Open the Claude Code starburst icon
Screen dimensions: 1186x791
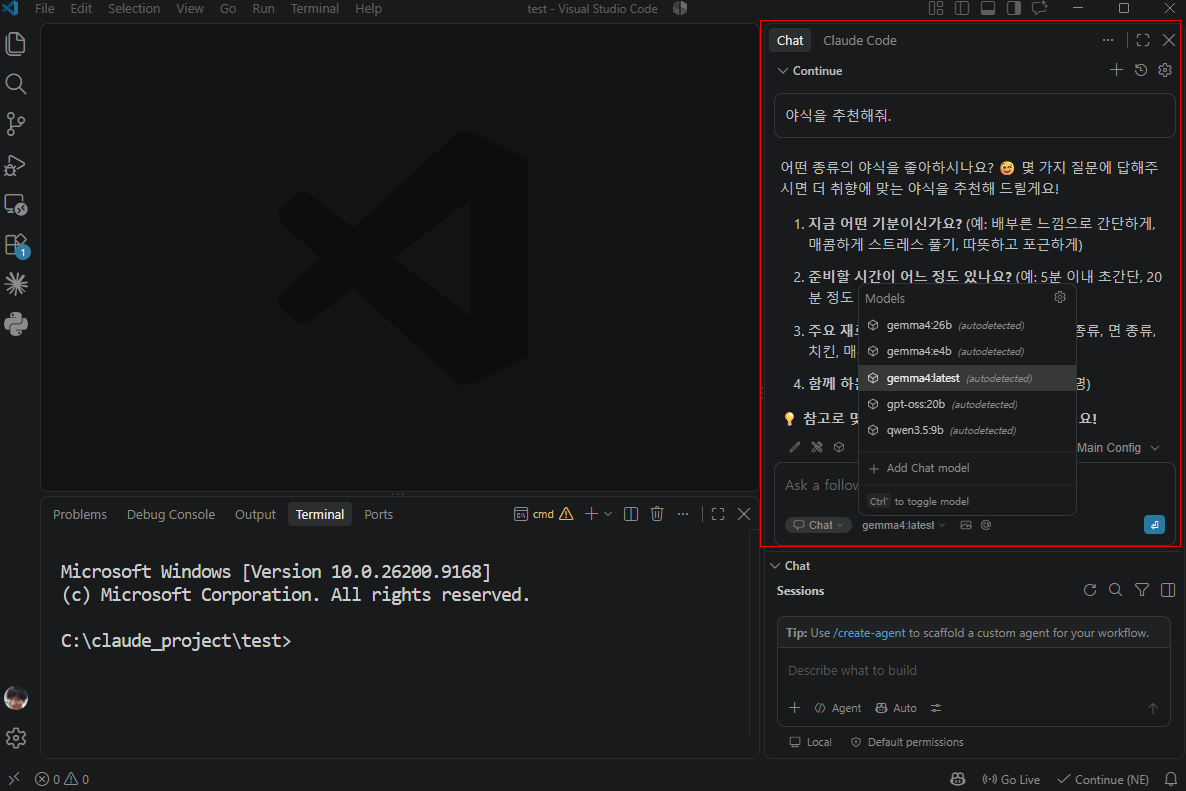[16, 284]
